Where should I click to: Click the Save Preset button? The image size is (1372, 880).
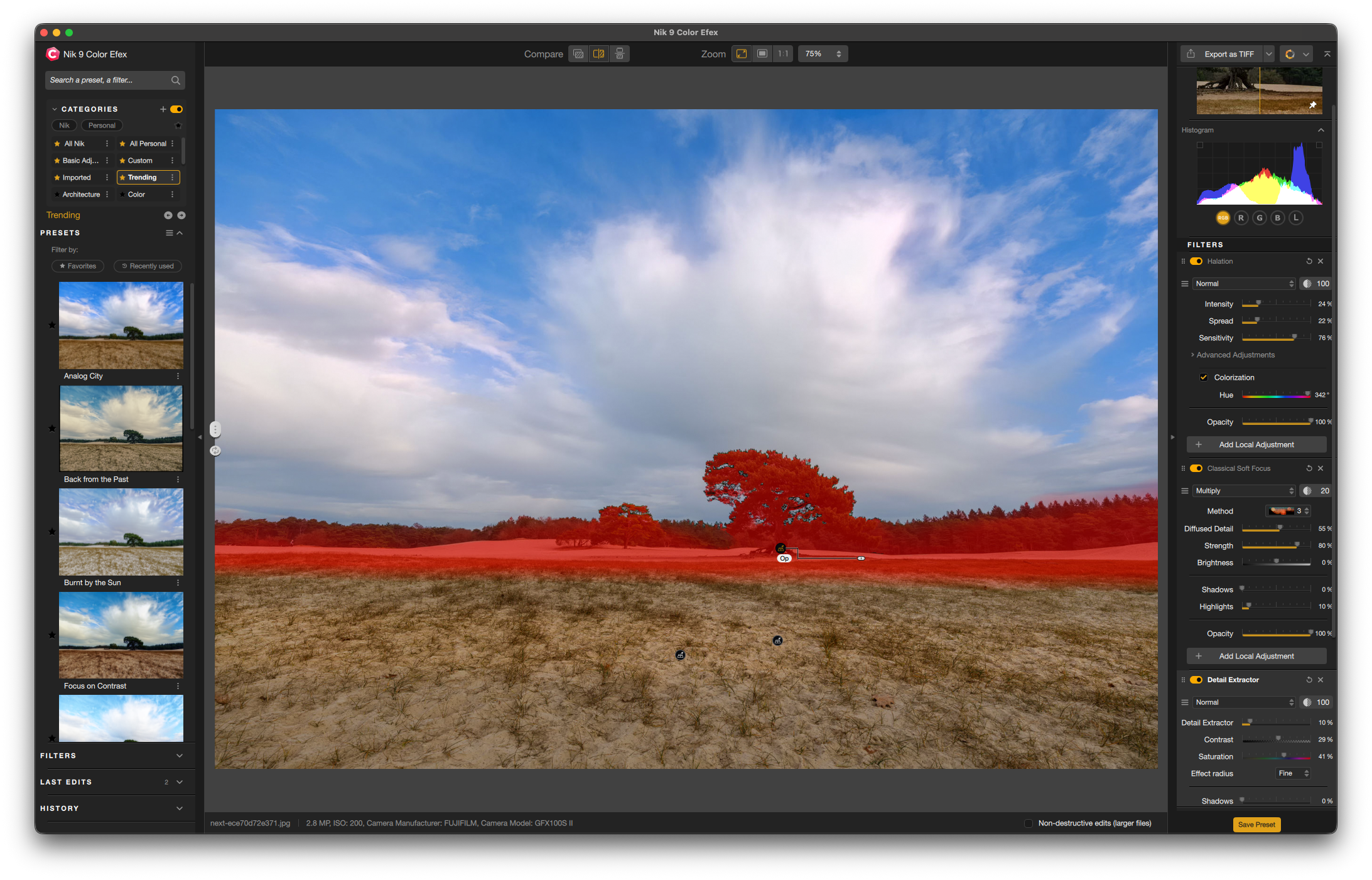point(1256,825)
